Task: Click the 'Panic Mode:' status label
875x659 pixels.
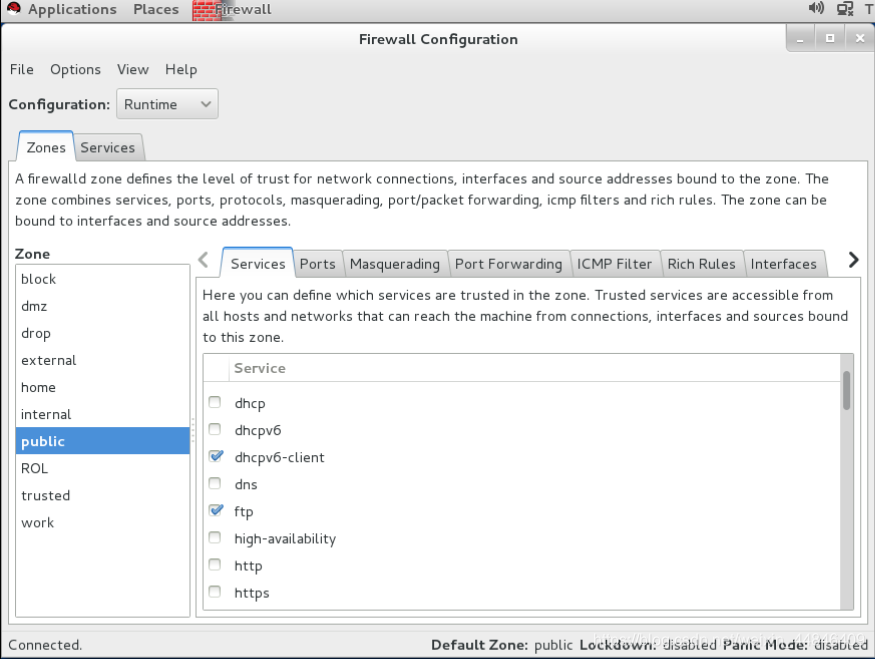Action: (765, 644)
